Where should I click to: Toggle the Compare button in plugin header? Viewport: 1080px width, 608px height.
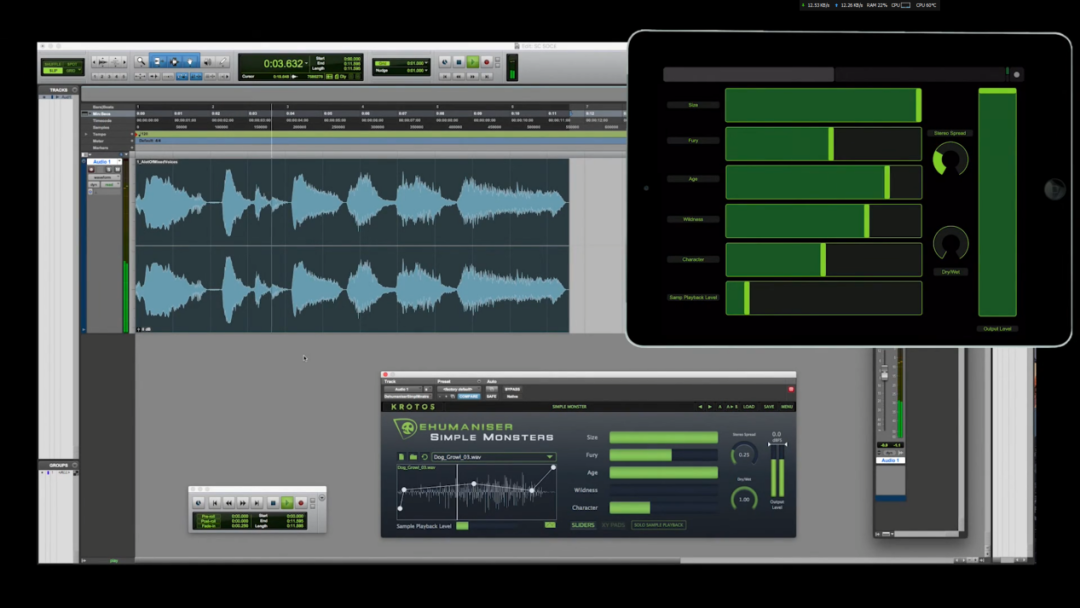point(469,397)
